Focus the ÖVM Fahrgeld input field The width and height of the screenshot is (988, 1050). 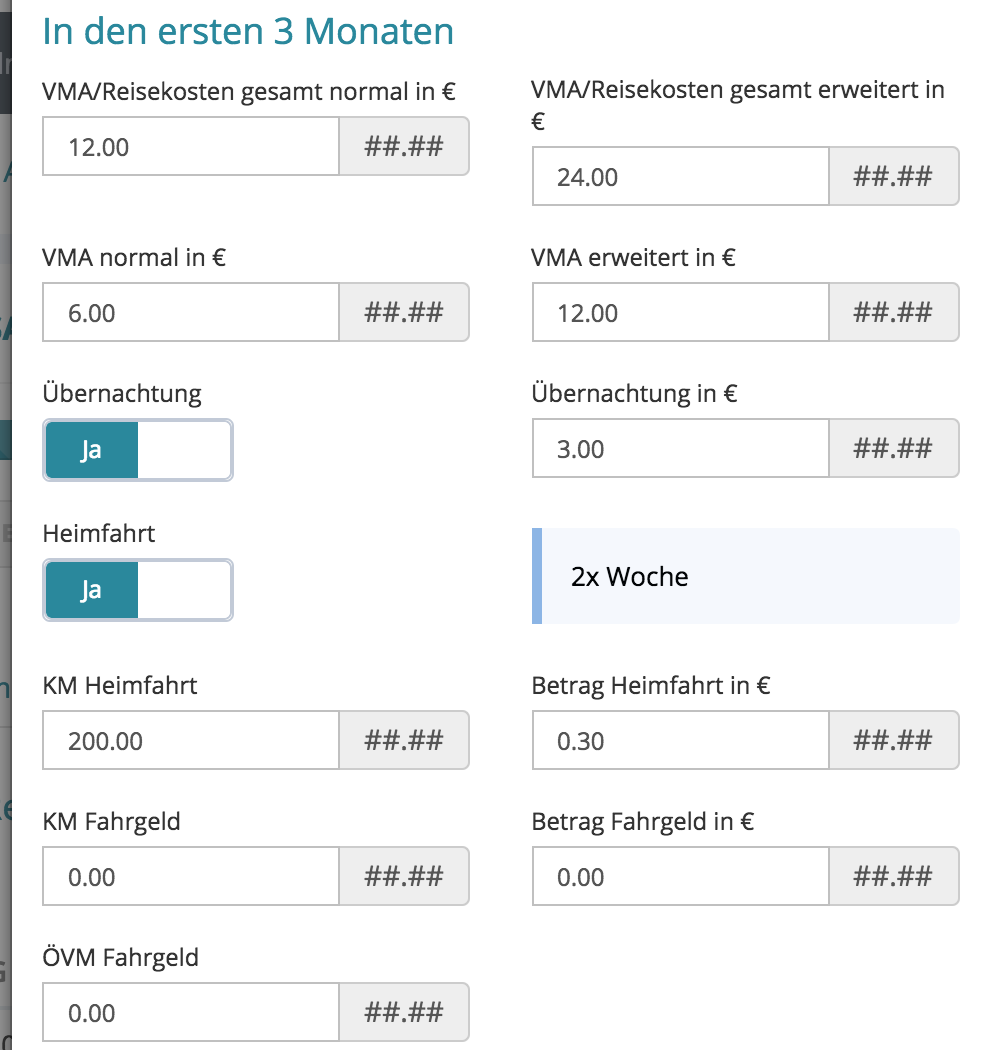[191, 1013]
